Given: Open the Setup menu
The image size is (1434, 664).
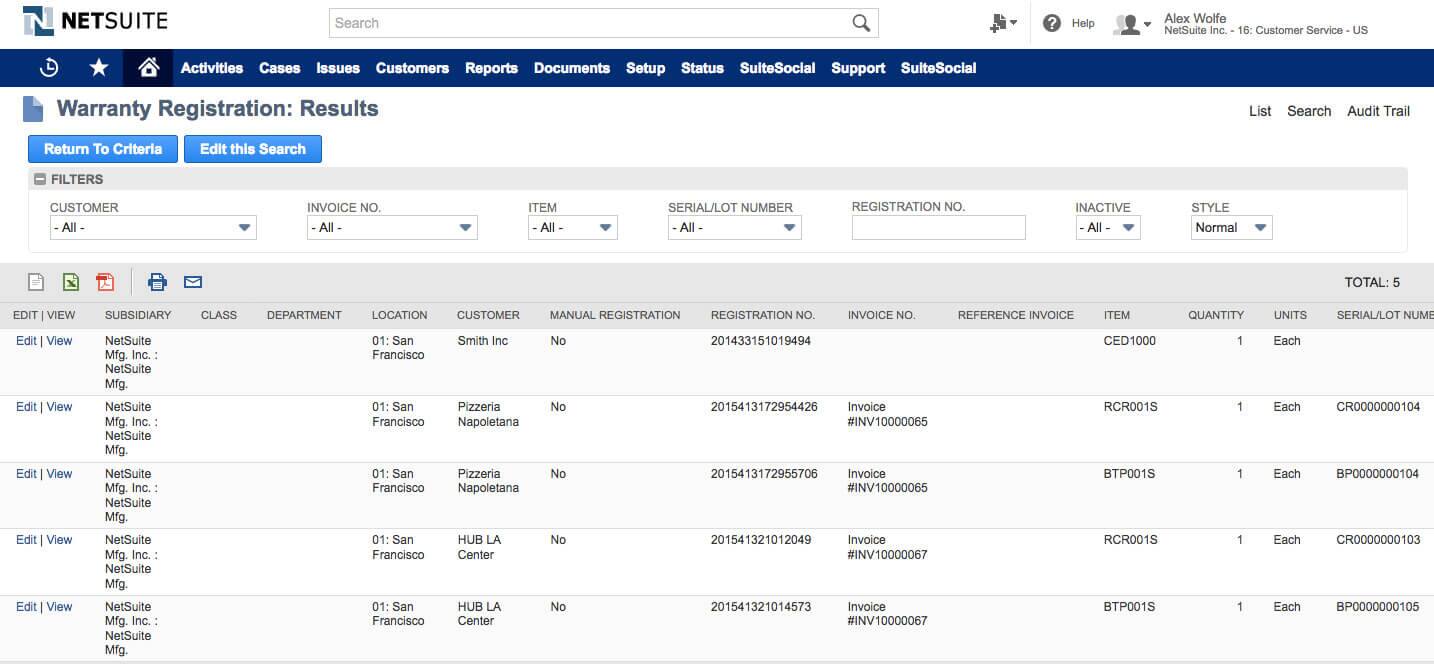Looking at the screenshot, I should tap(646, 68).
